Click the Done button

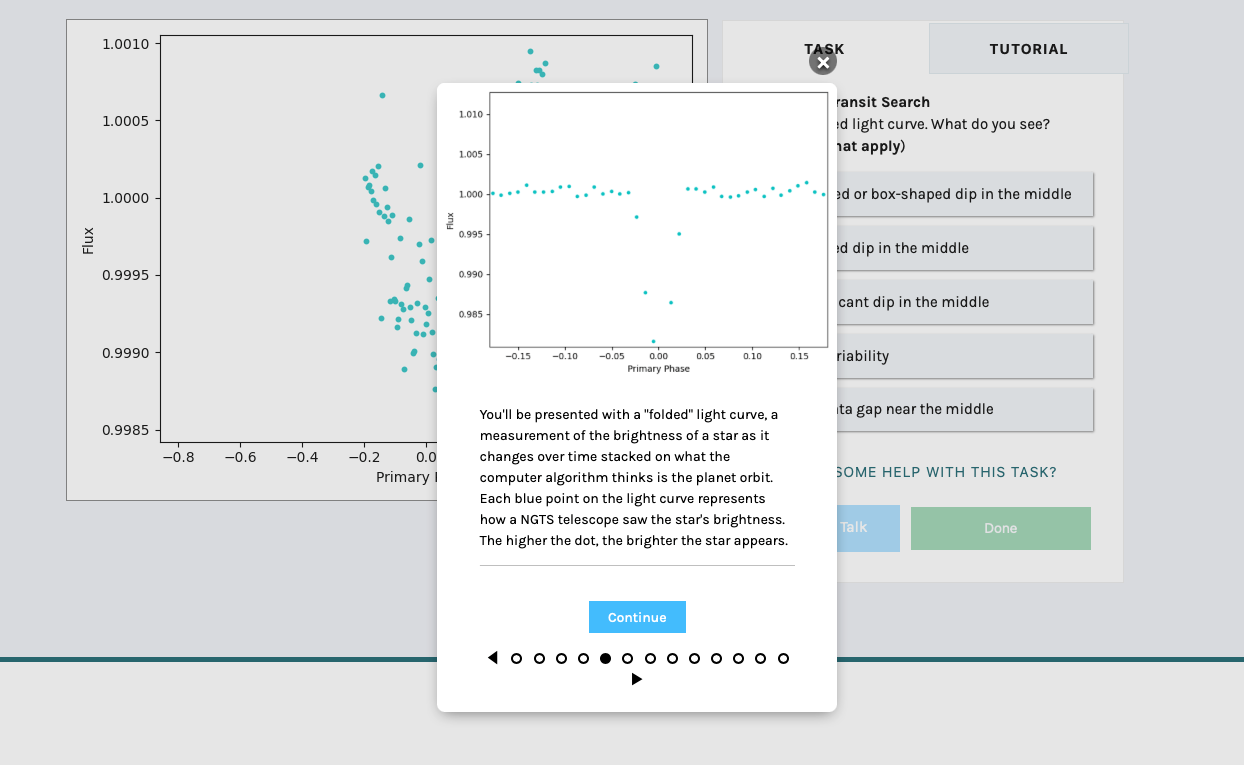coord(1000,528)
